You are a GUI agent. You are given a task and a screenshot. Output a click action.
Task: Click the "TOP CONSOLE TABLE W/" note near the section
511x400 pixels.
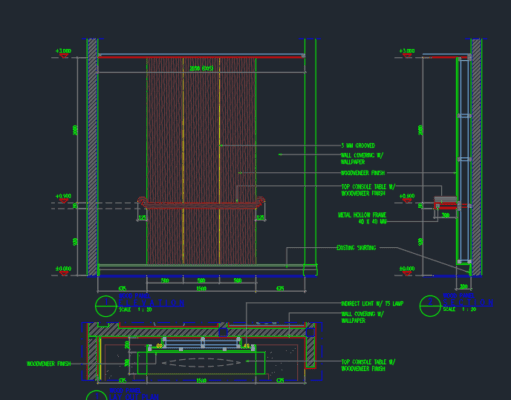[368, 187]
